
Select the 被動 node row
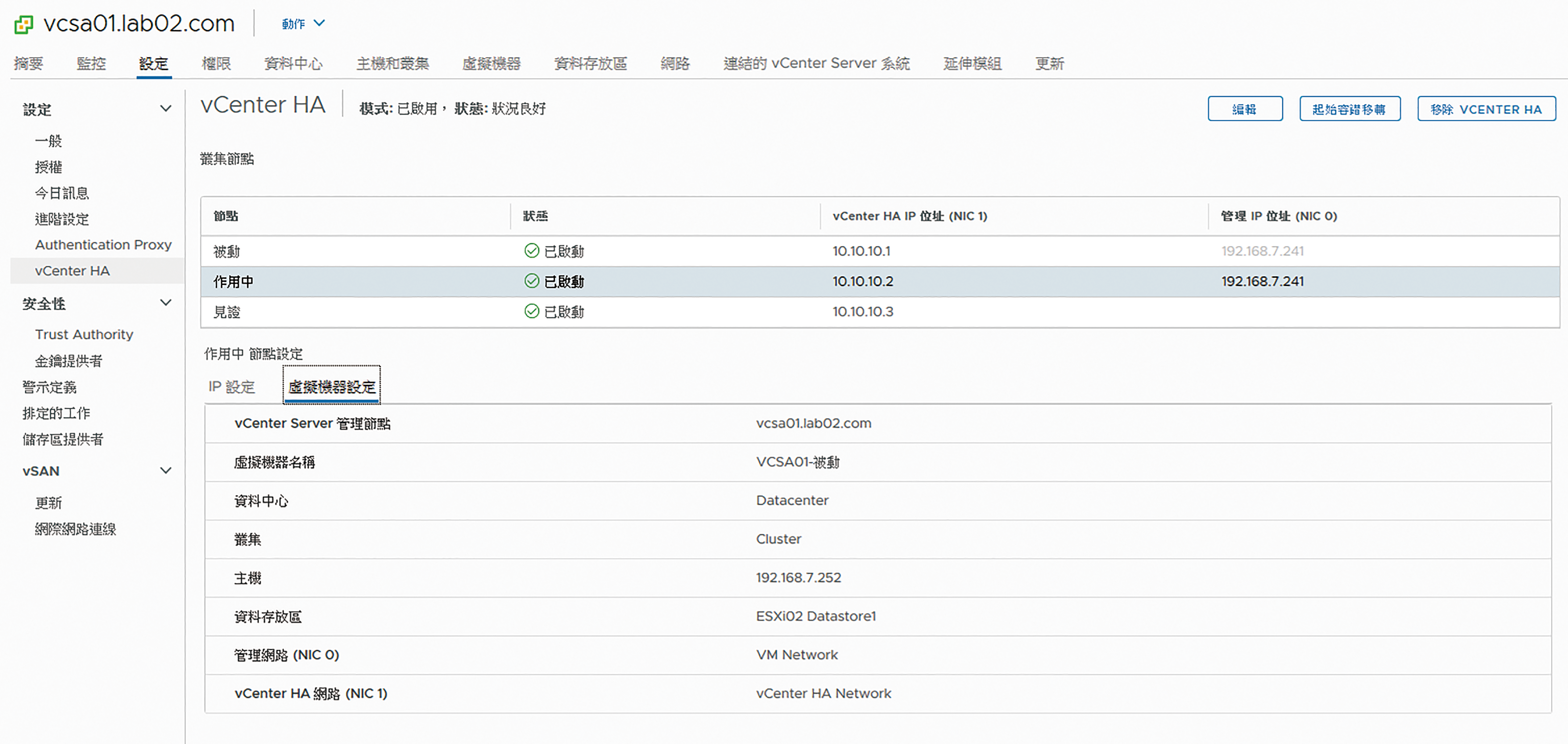tap(880, 251)
